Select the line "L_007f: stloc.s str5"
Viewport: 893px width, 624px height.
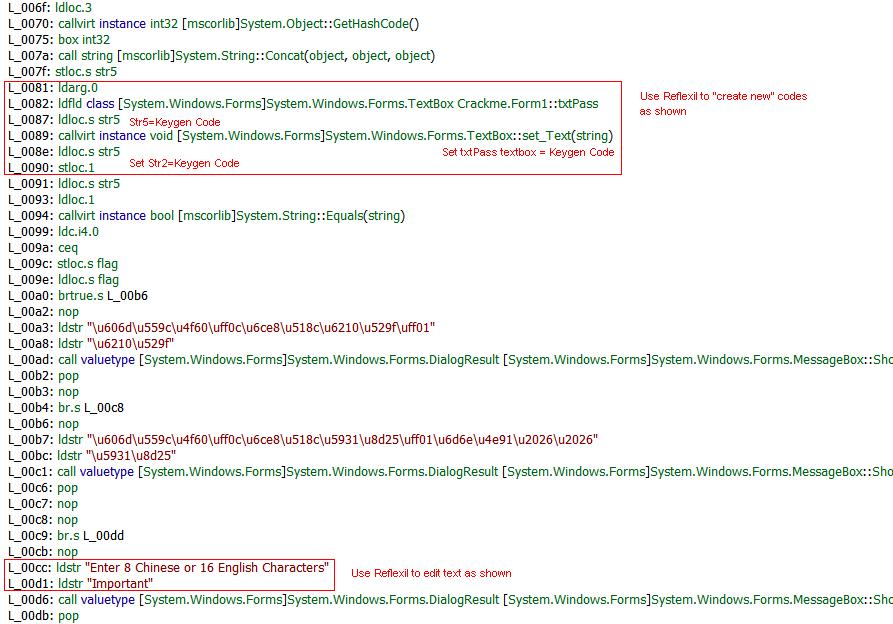62,72
